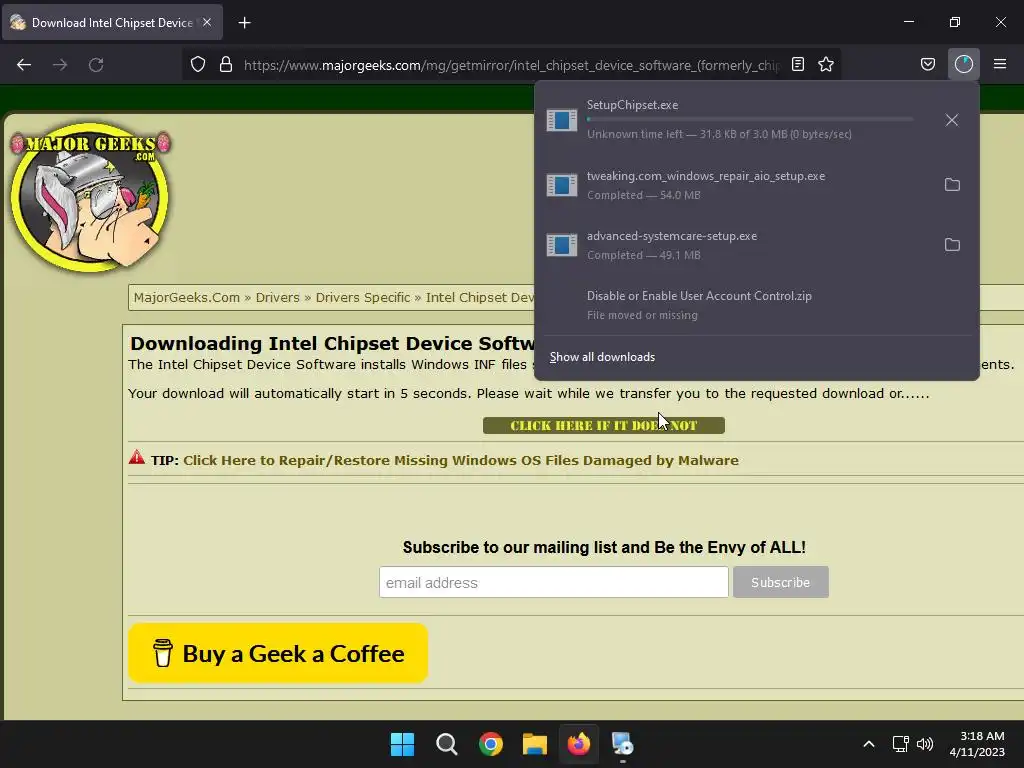Open Repair/Restore Missing Windows OS Files tip link
This screenshot has width=1024, height=768.
[x=460, y=460]
